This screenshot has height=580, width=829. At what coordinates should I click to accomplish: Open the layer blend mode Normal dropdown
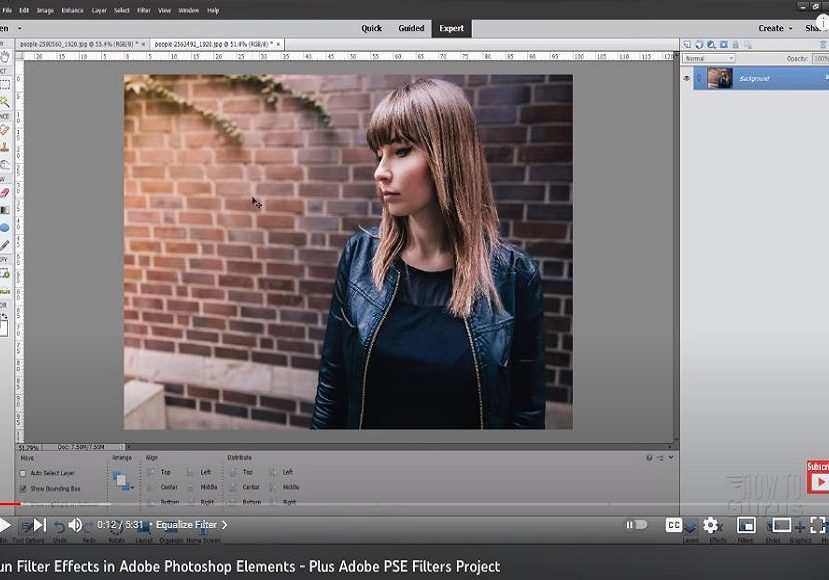click(708, 59)
